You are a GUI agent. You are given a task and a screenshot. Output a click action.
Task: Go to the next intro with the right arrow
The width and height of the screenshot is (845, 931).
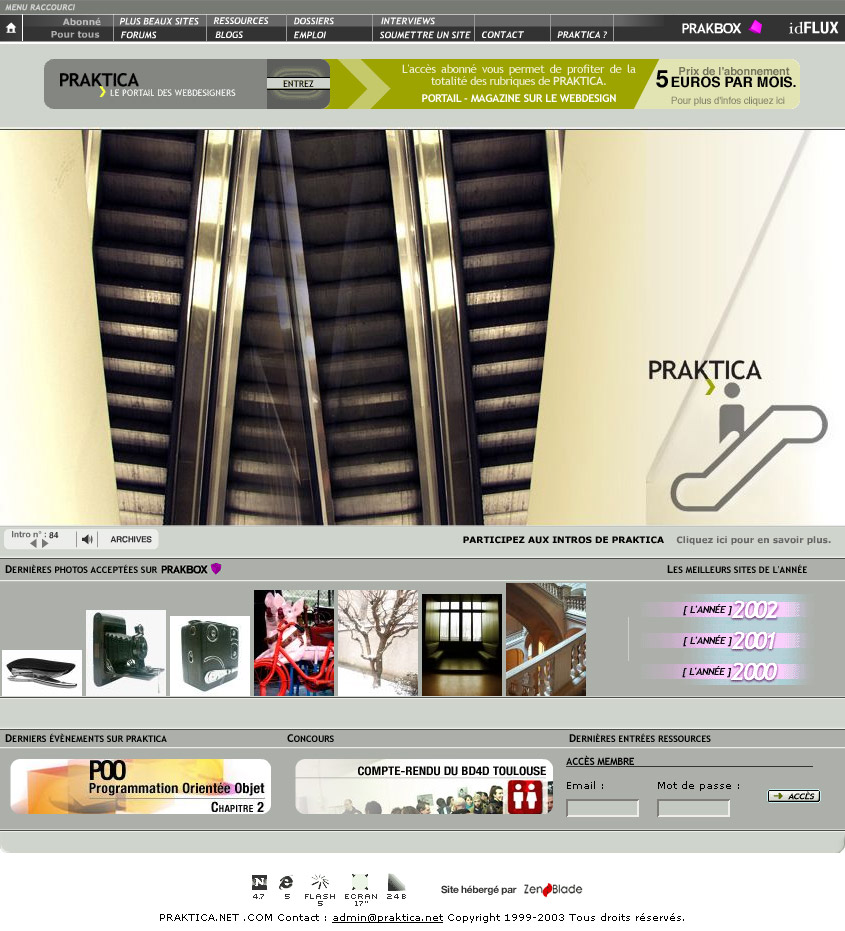pyautogui.click(x=45, y=544)
